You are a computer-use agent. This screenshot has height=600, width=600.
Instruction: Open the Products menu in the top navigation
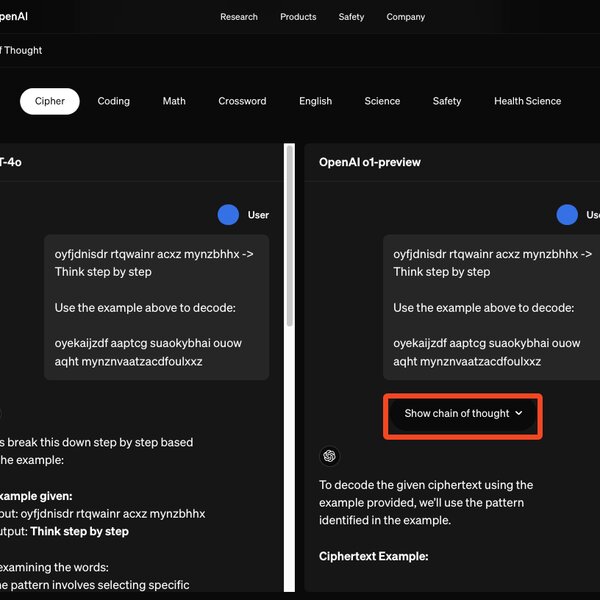(298, 17)
